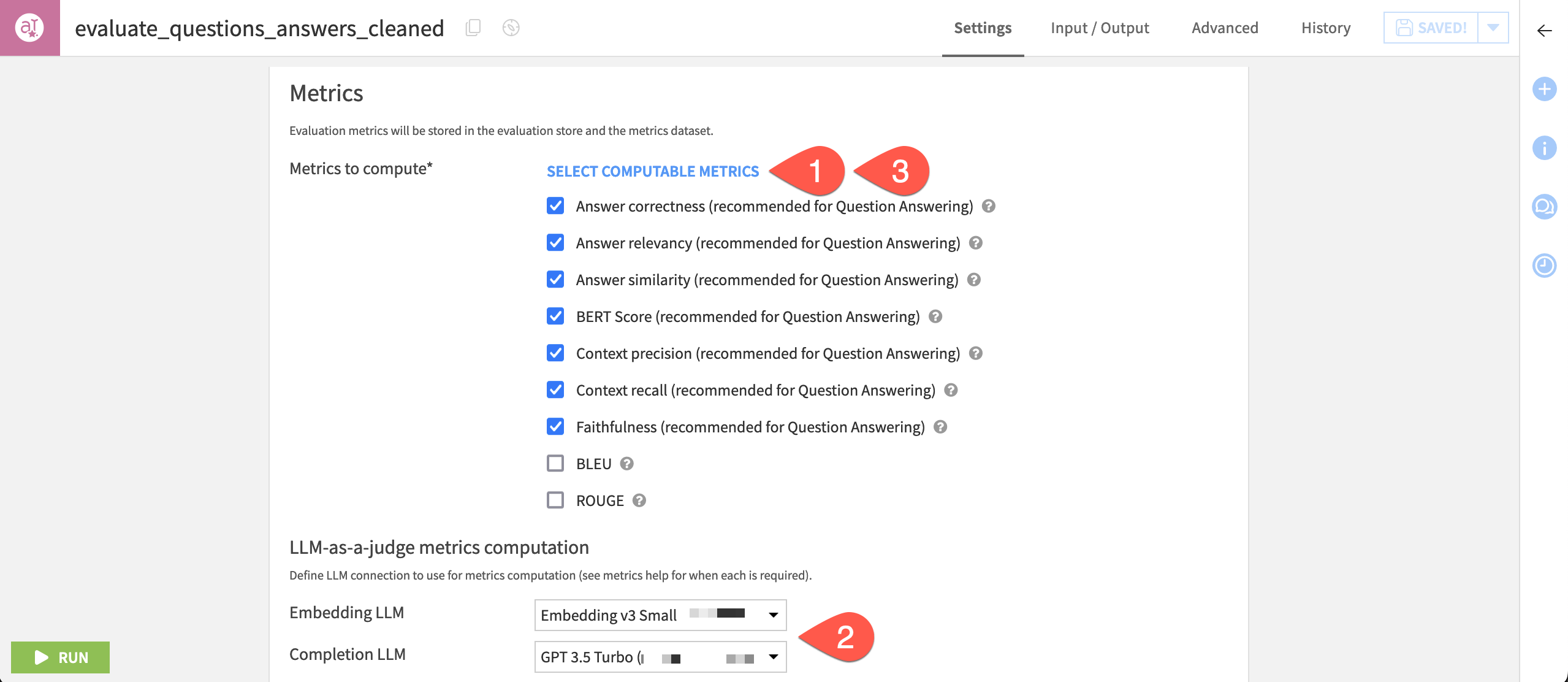The height and width of the screenshot is (682, 1568).
Task: Click the add/plus icon in right sidebar
Action: tap(1544, 90)
